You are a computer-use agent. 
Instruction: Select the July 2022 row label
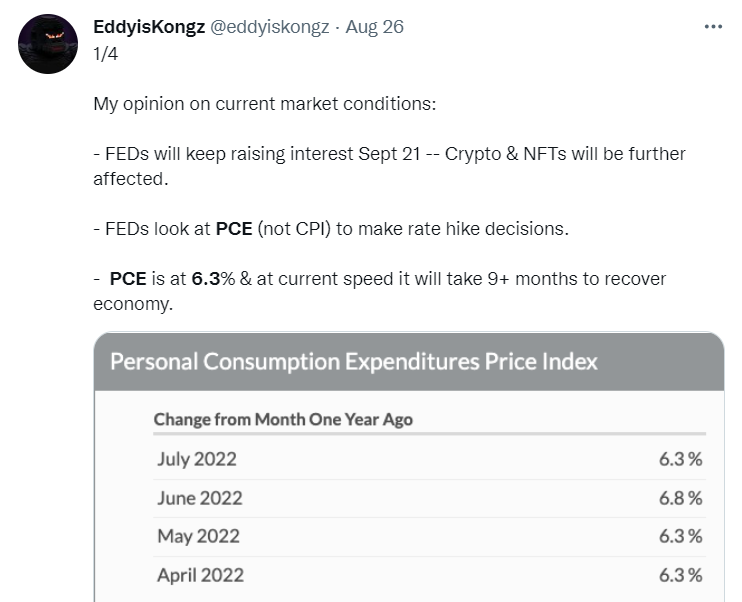197,459
